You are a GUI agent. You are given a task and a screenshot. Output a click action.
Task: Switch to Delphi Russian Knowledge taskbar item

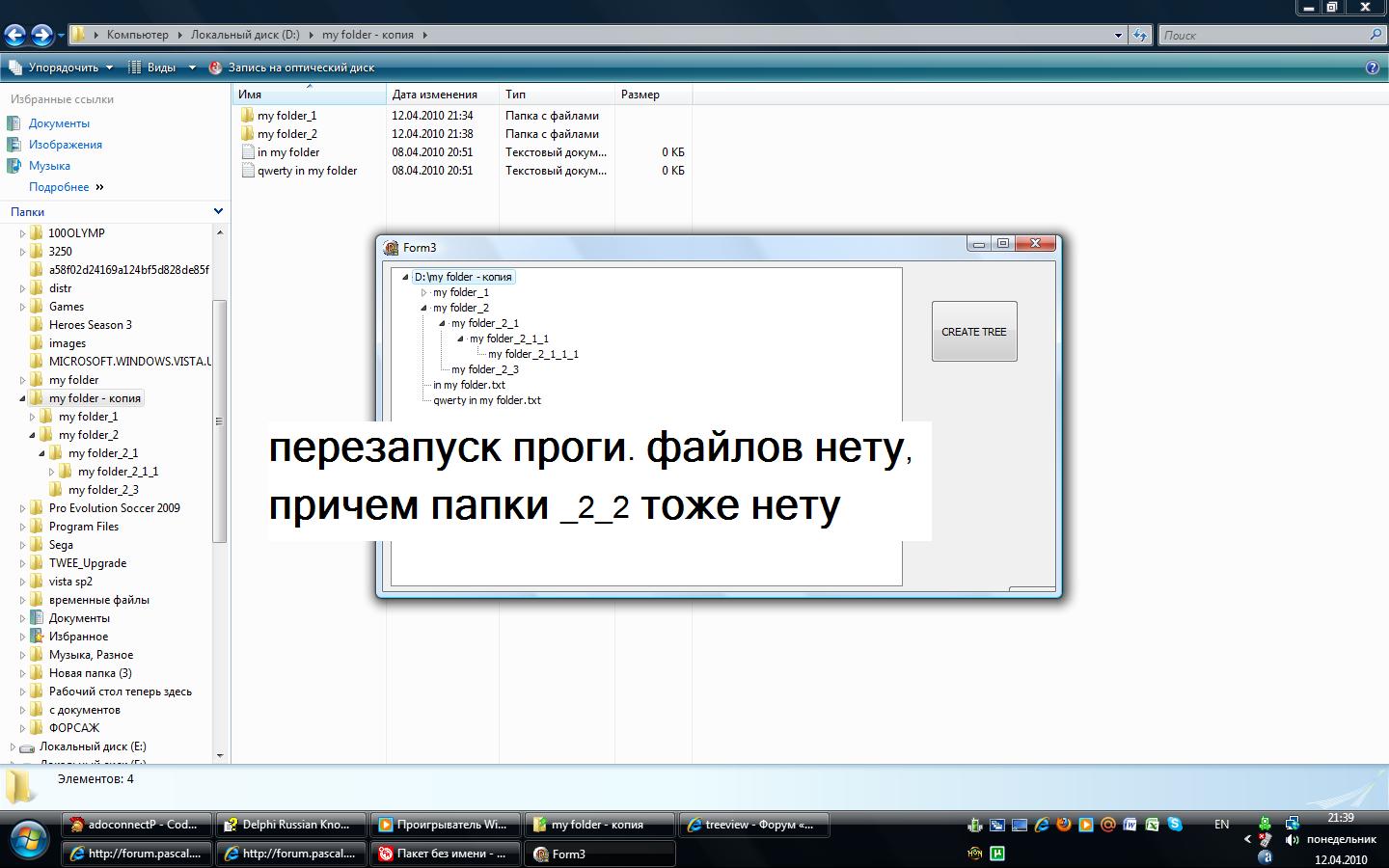(x=293, y=825)
